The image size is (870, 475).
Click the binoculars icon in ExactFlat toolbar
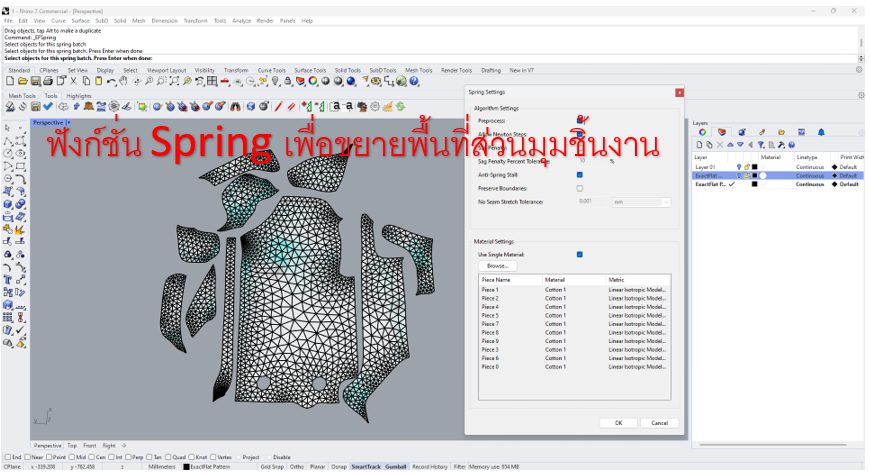tap(235, 107)
